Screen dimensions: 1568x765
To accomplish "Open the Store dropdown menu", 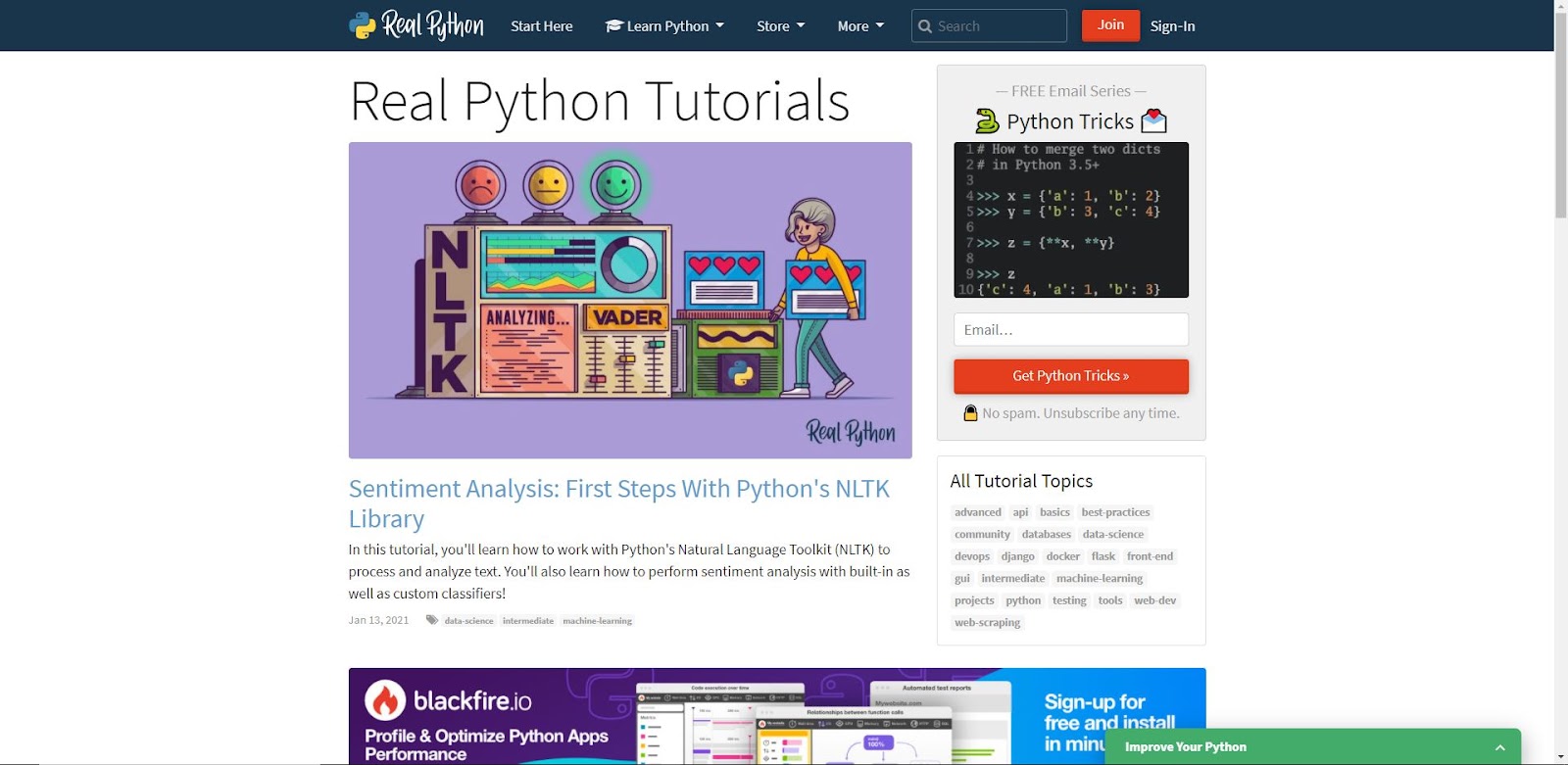I will [x=781, y=26].
